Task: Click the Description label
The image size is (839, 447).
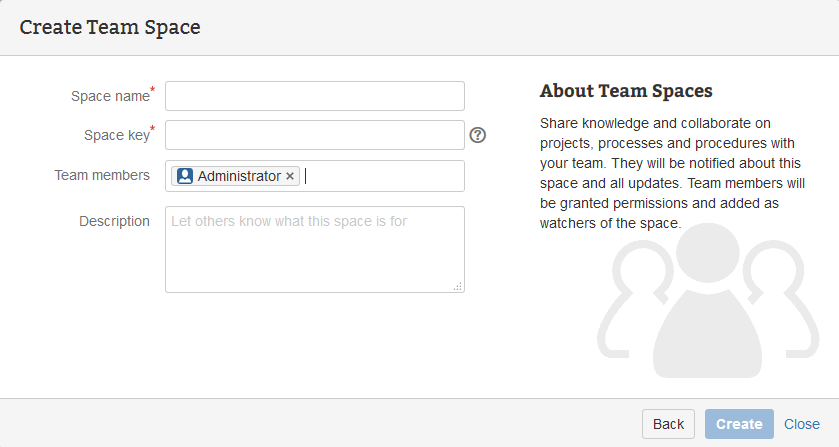Action: 114,221
